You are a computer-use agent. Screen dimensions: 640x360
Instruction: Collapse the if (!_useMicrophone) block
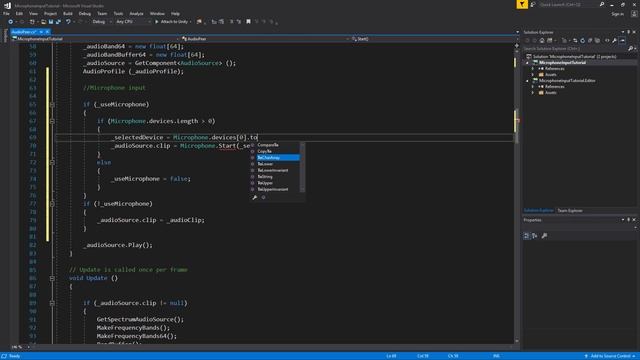click(x=52, y=204)
